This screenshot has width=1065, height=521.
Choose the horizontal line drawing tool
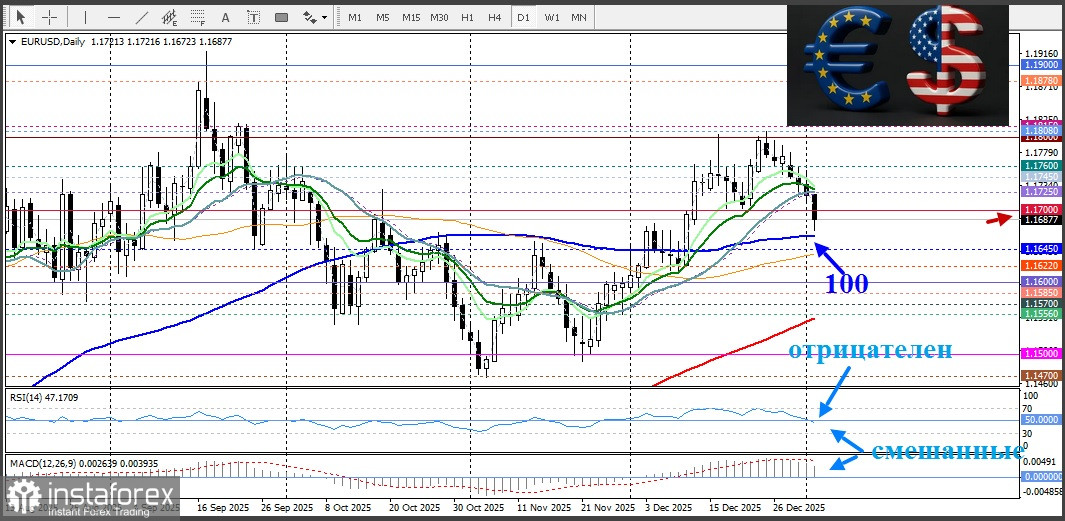[113, 17]
